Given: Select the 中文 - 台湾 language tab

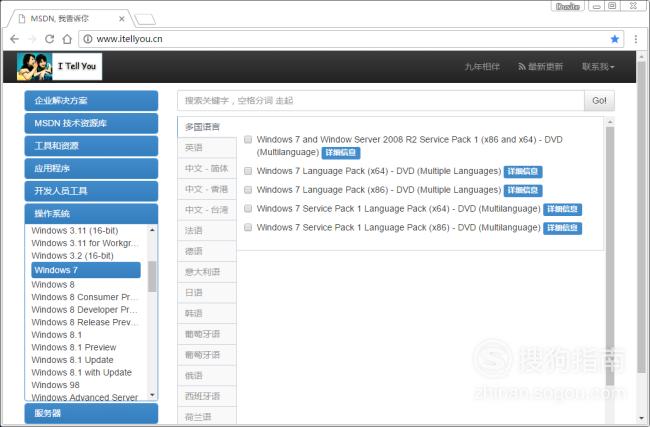Looking at the screenshot, I should [x=206, y=210].
